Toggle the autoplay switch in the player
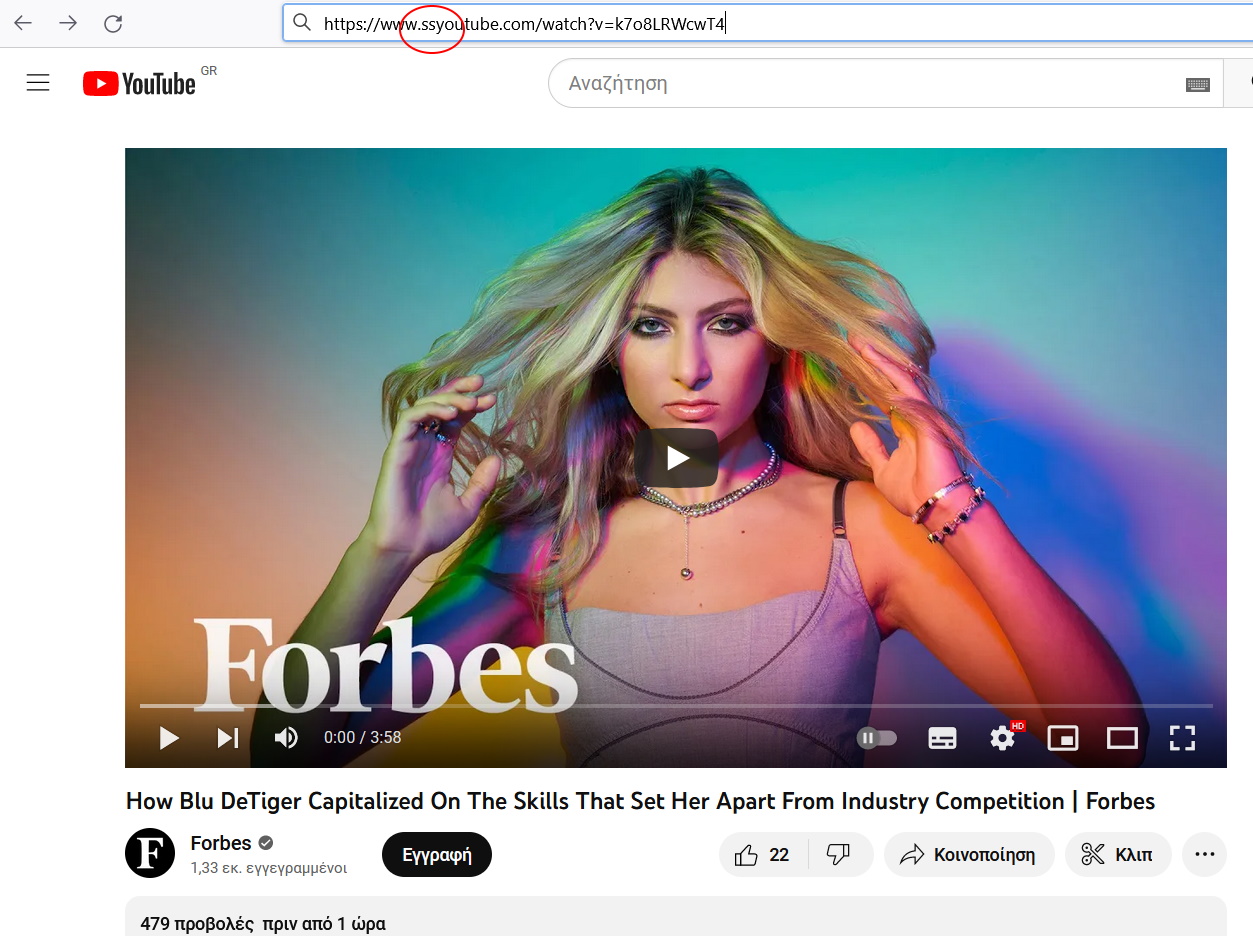The height and width of the screenshot is (936, 1253). pos(877,738)
